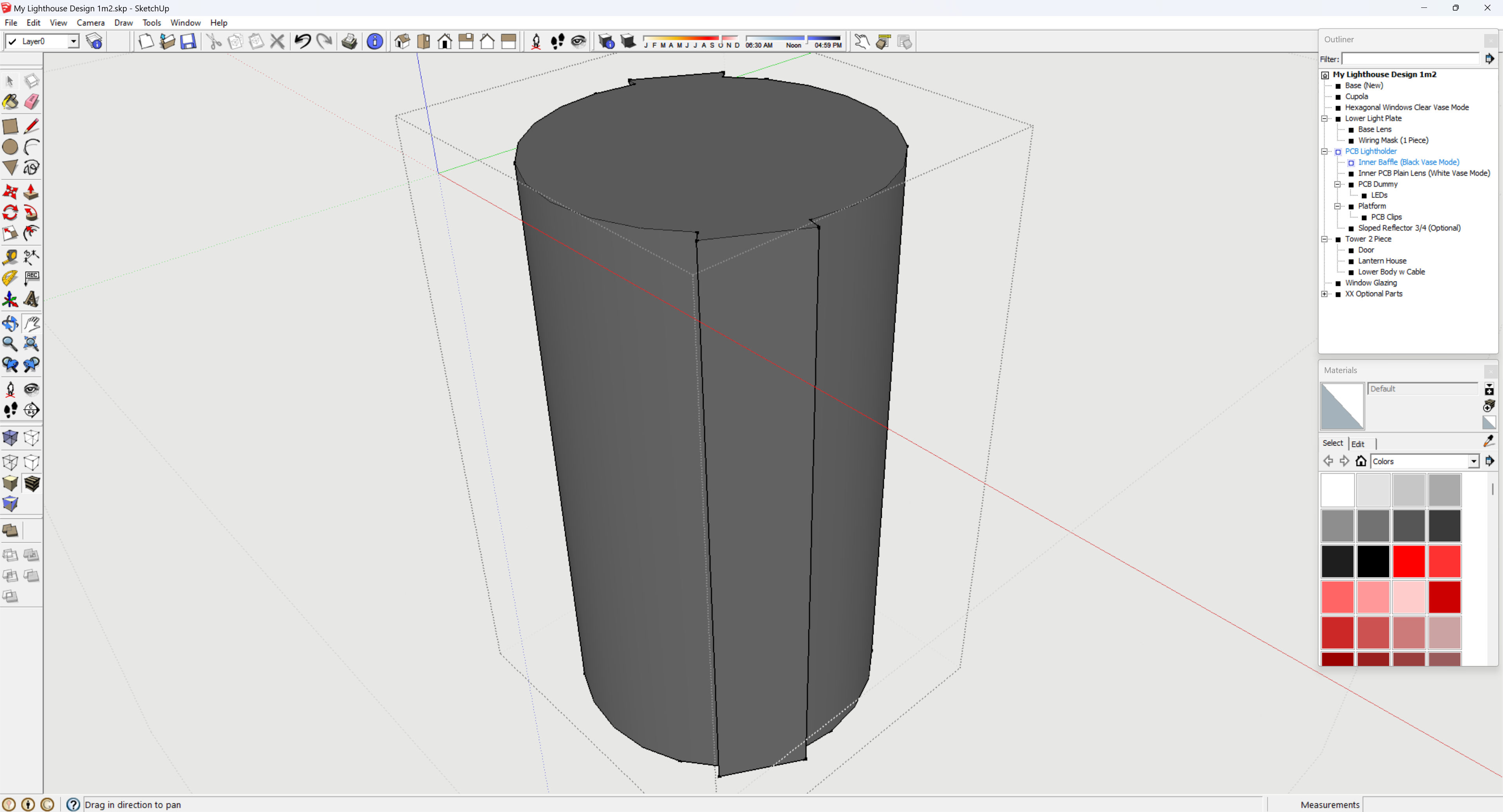Select the Tape Measure tool
The width and height of the screenshot is (1503, 812).
pos(11,257)
